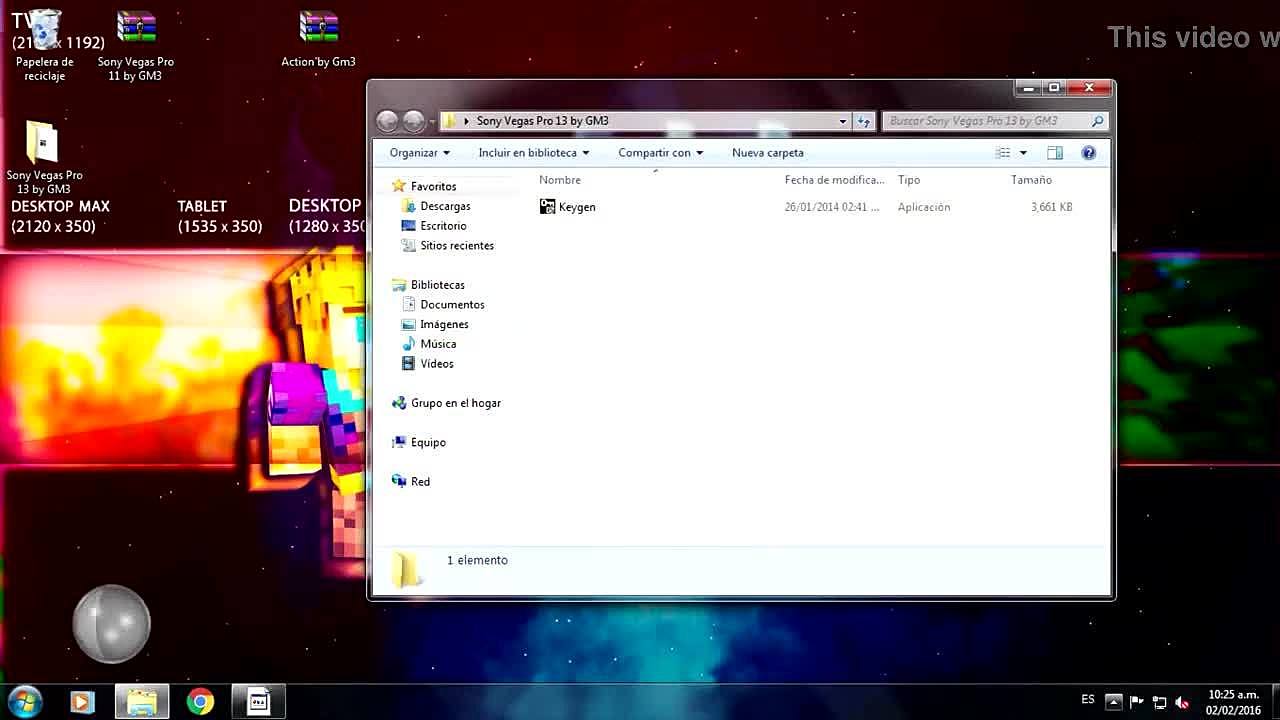Click the Nueva carpeta button
Screen dimensions: 1280x720
pos(767,153)
